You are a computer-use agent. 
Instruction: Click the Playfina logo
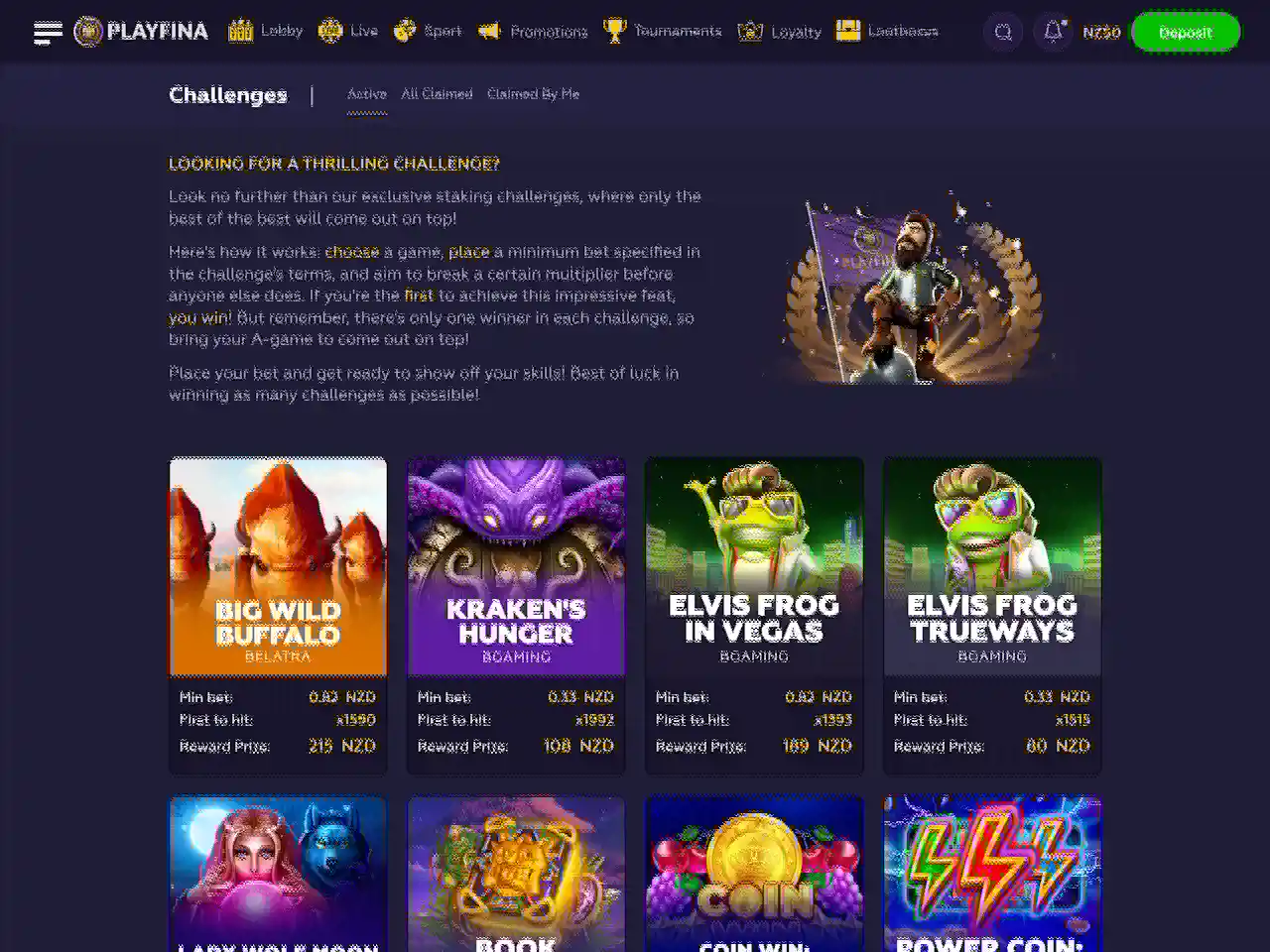tap(141, 32)
